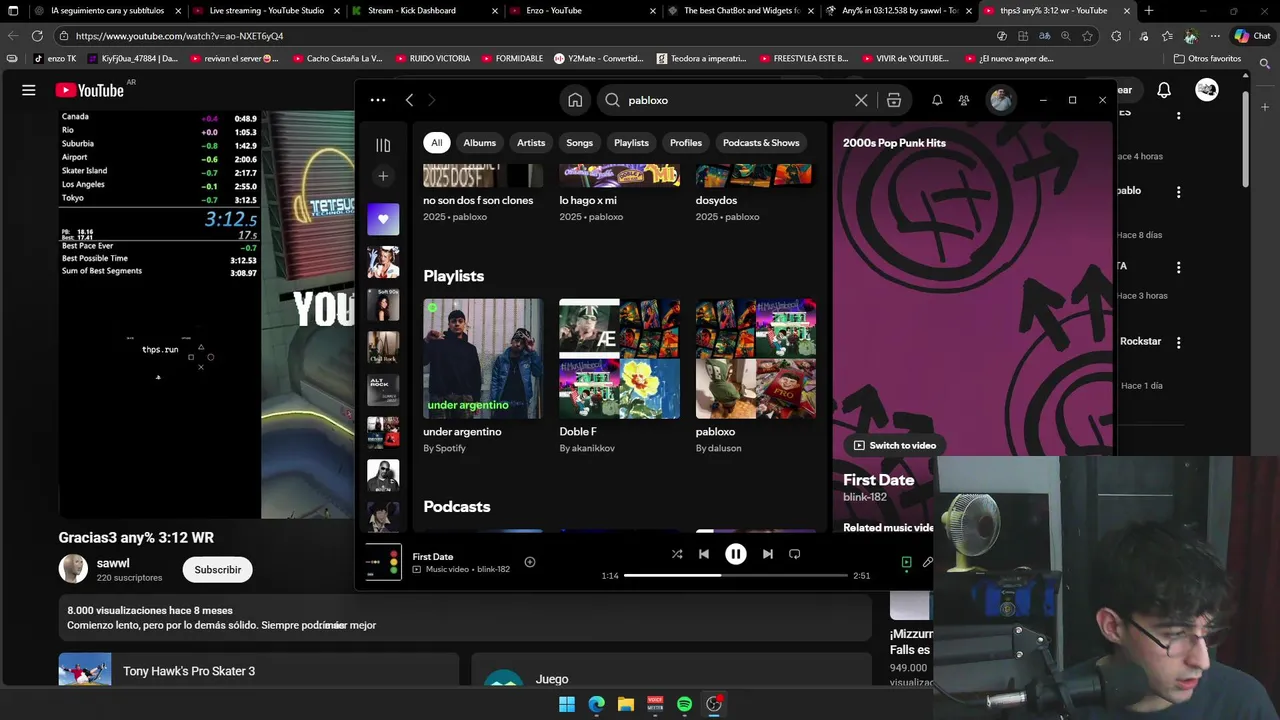Open YouTube hamburger guide menu
Viewport: 1280px width, 720px height.
[x=29, y=90]
